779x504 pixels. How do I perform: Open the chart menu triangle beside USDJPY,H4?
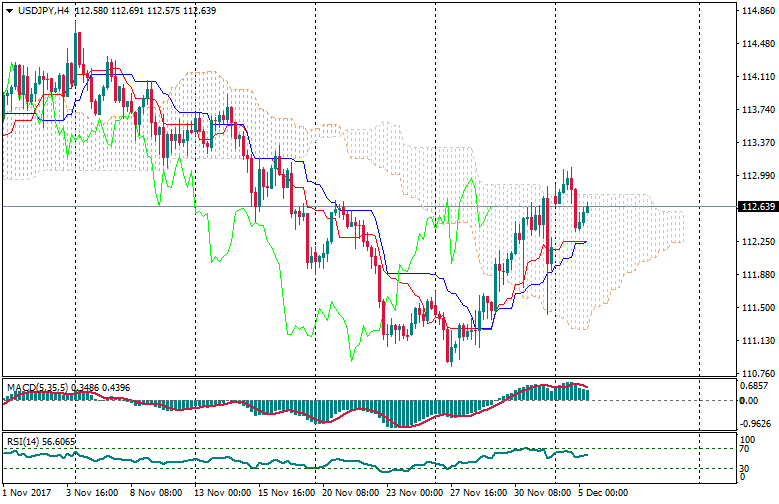8,10
